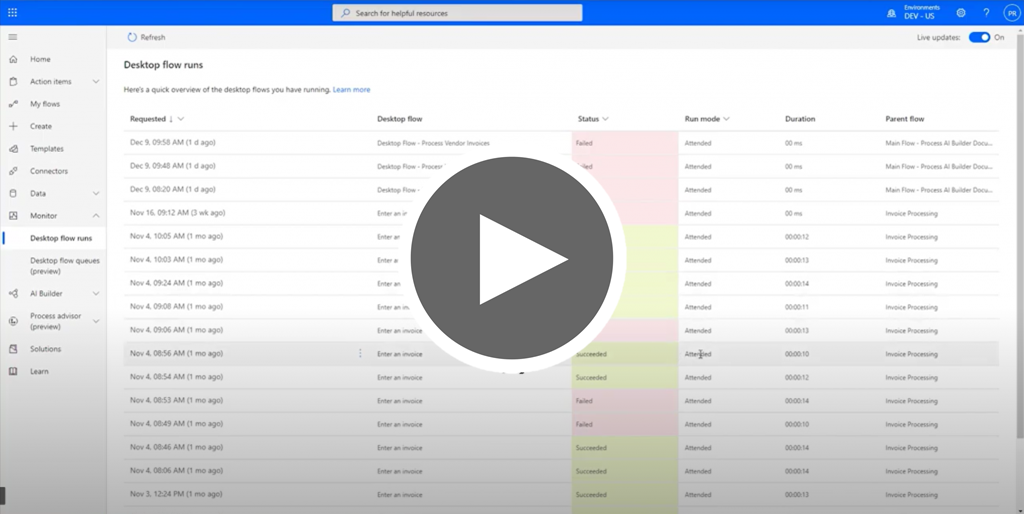This screenshot has width=1024, height=515.
Task: Open Desktop Flow - Process Vendor Invoices
Action: tap(433, 143)
